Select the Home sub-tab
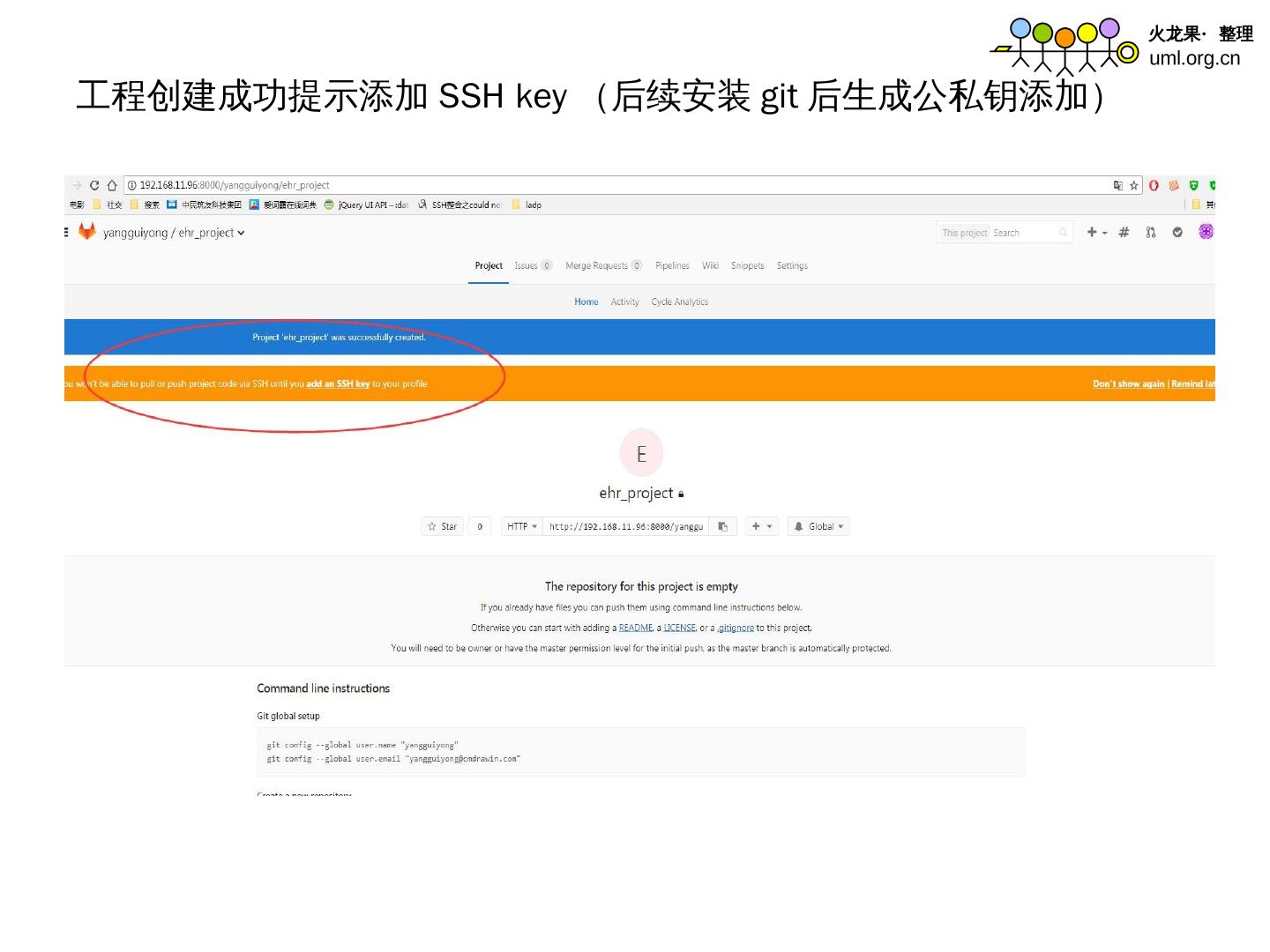This screenshot has width=1270, height=952. point(586,301)
